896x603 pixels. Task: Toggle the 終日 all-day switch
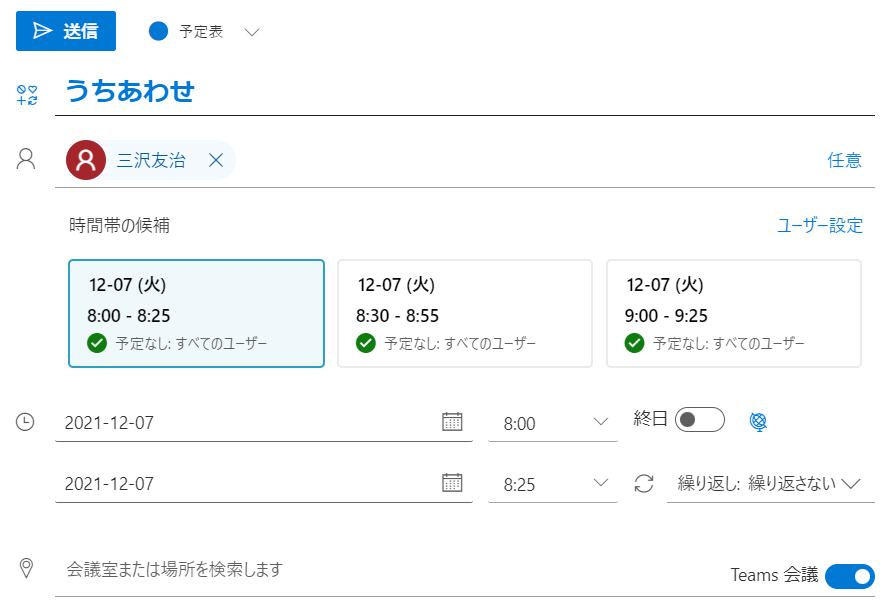click(699, 420)
